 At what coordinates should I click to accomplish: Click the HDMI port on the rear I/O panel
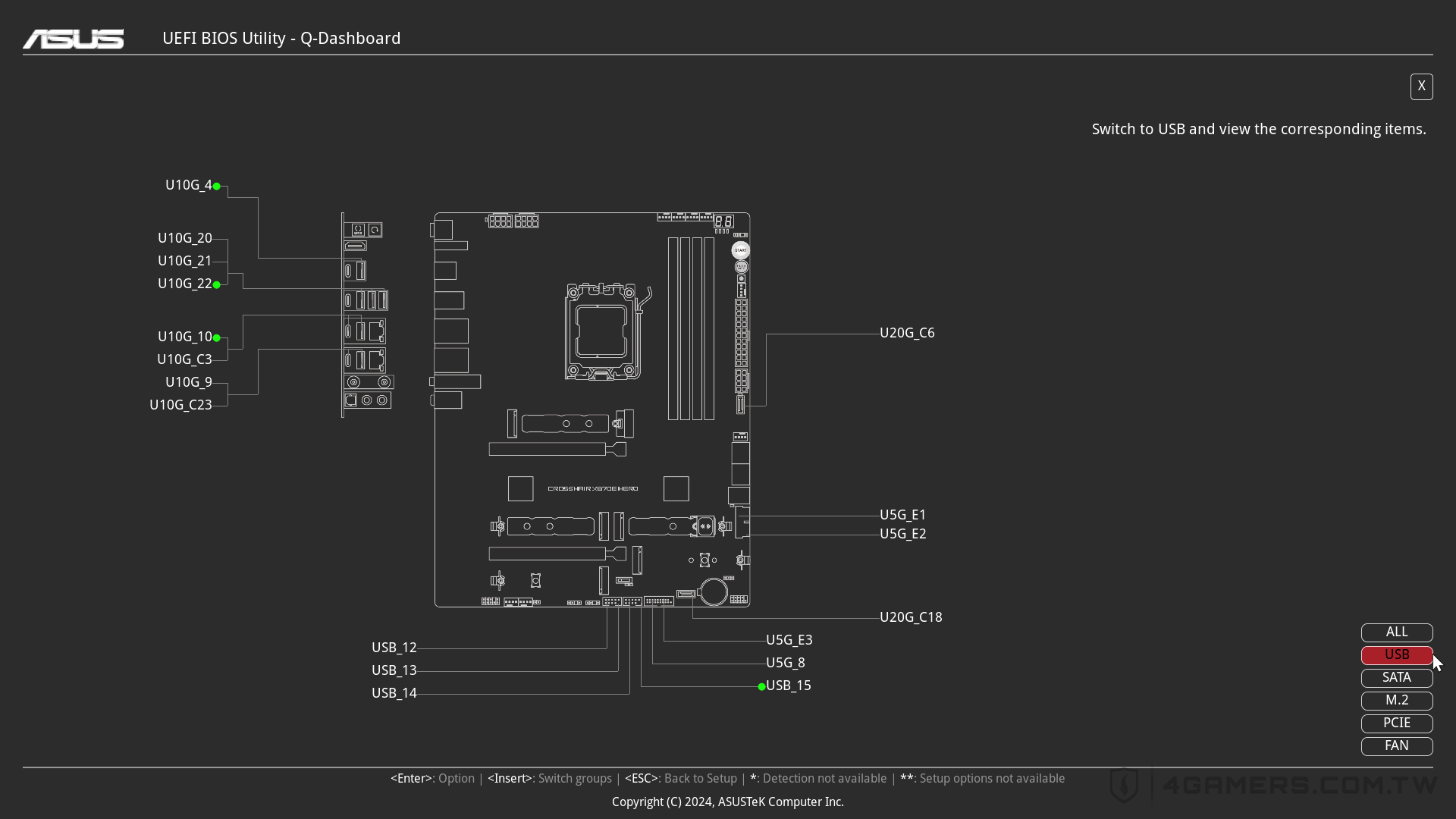coord(356,246)
